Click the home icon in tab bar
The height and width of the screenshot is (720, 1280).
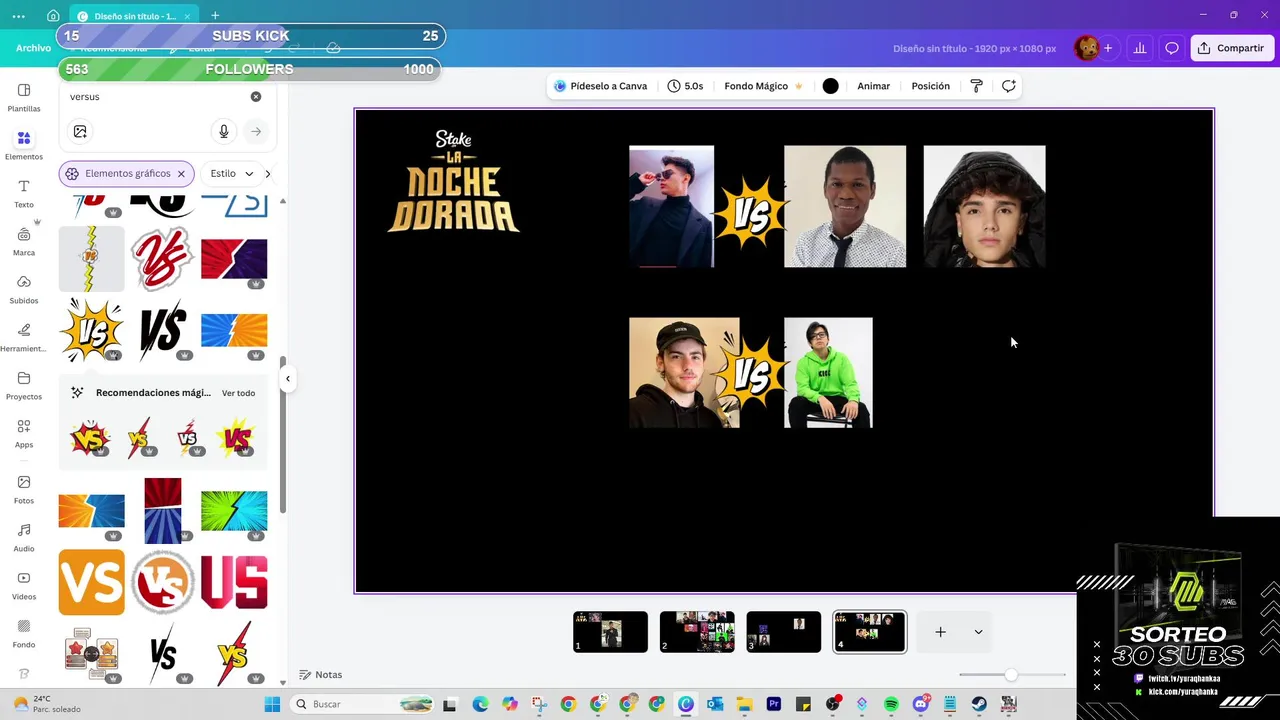53,16
